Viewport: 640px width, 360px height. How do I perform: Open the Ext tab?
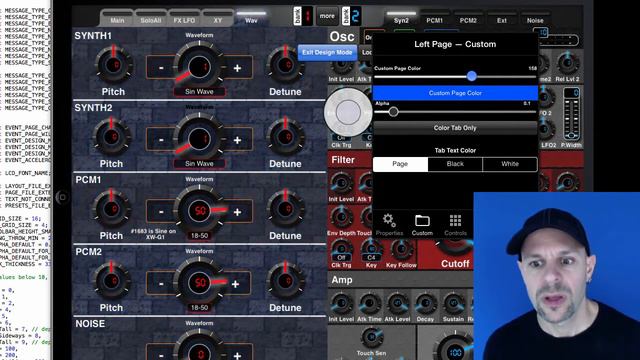[502, 19]
